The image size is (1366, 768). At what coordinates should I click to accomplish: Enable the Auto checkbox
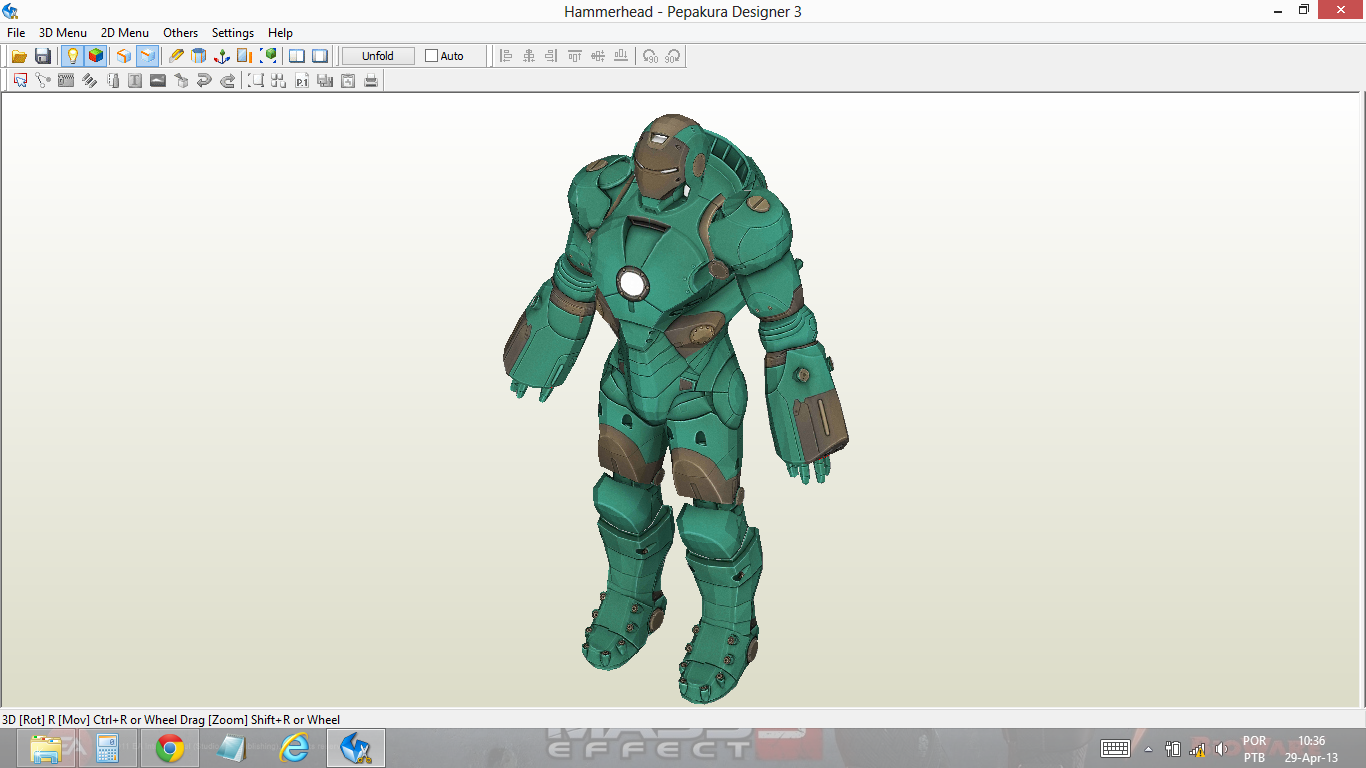coord(432,56)
